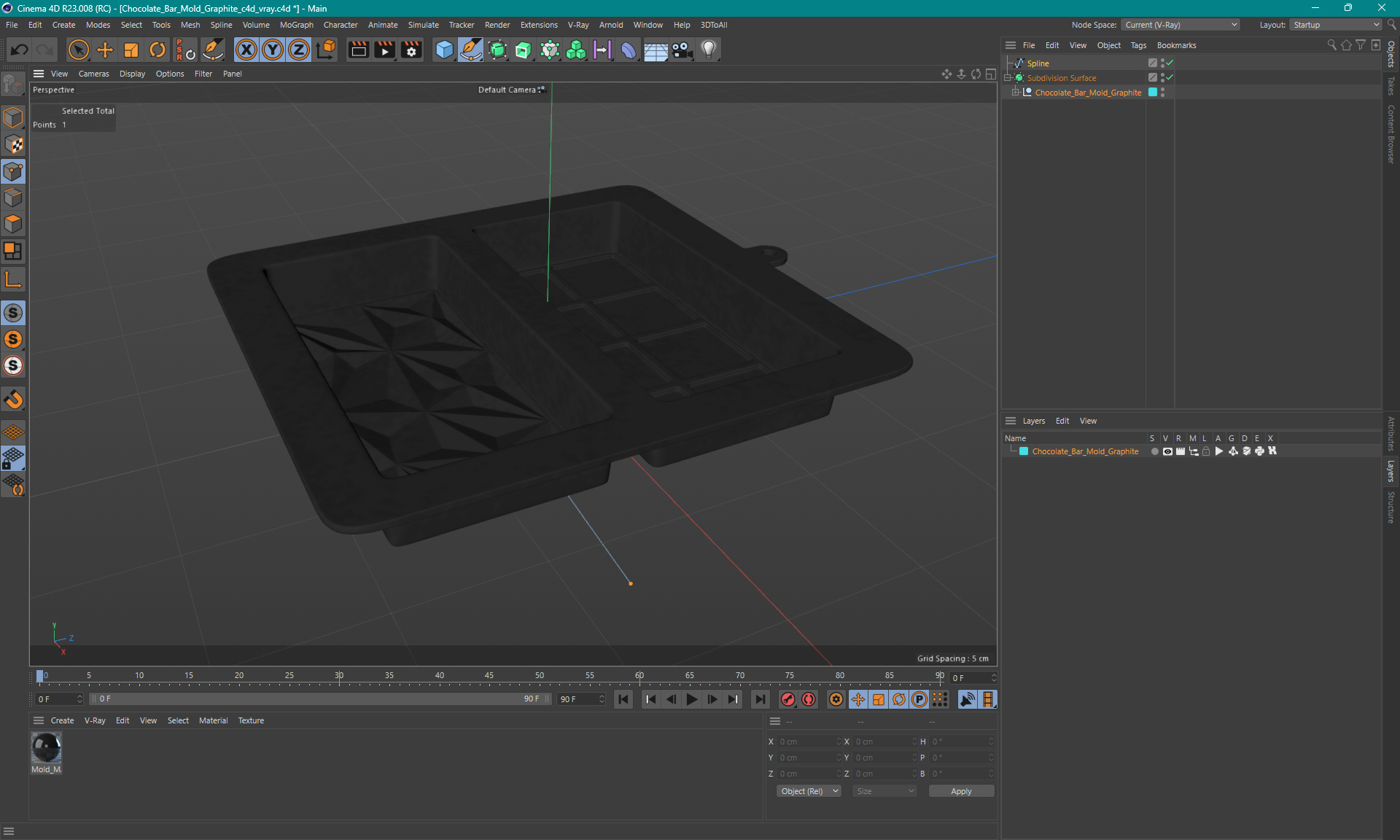Screen dimensions: 1400x840
Task: Select the Move tool
Action: pos(105,50)
